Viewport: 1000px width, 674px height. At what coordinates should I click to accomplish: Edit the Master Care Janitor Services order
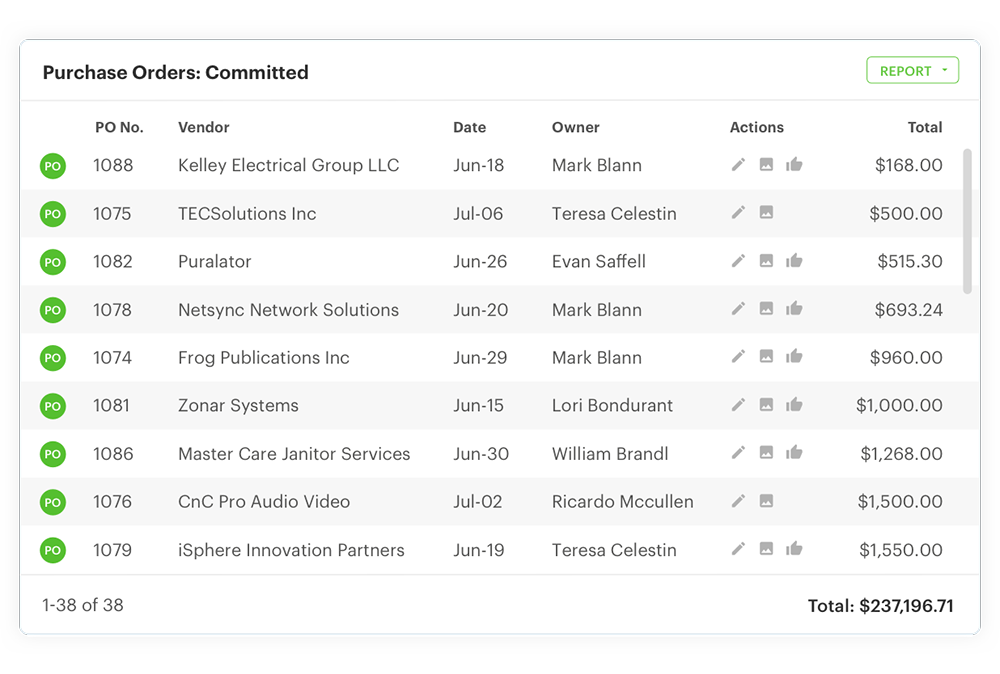tap(738, 453)
